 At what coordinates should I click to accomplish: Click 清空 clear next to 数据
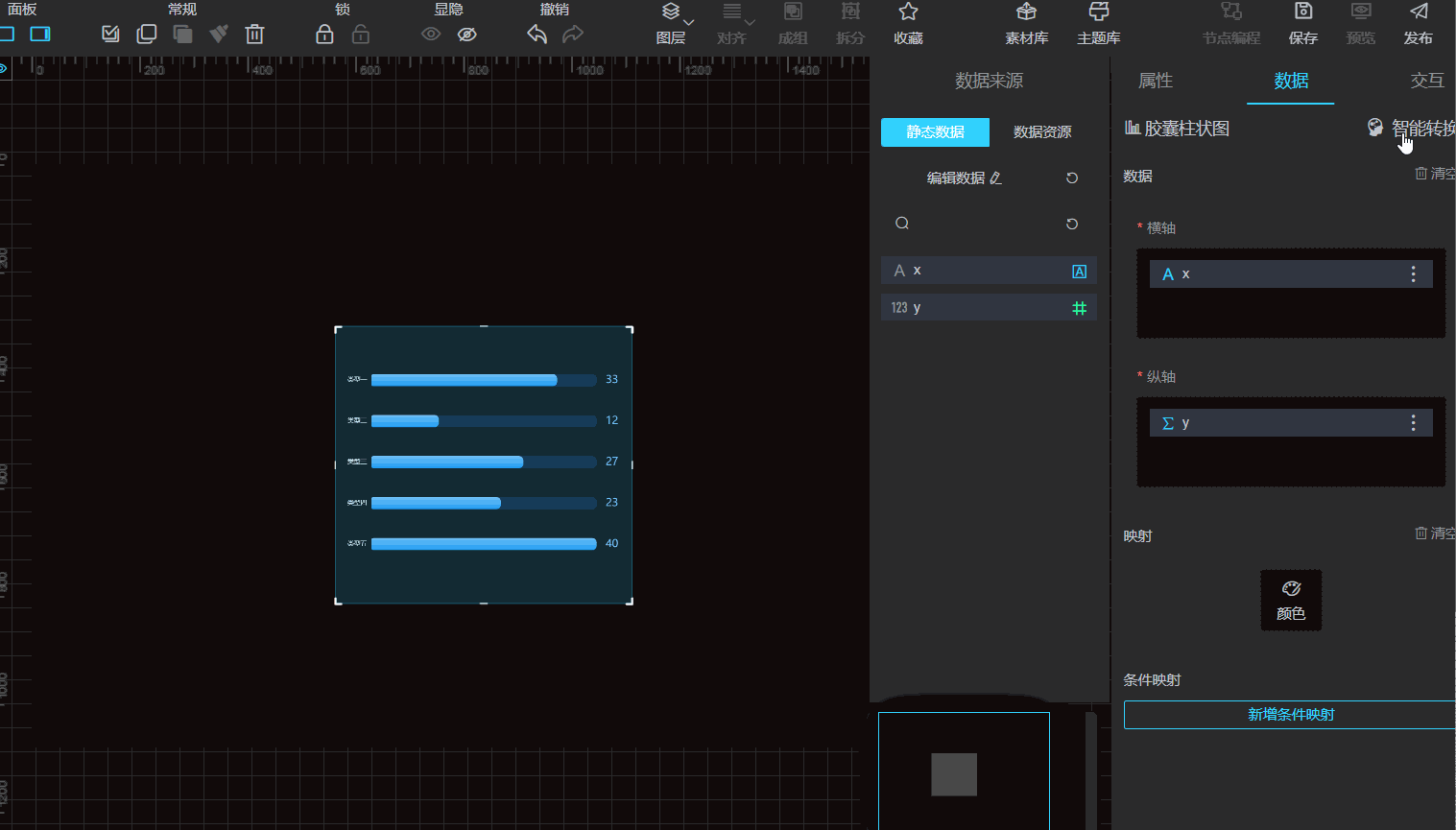point(1435,174)
